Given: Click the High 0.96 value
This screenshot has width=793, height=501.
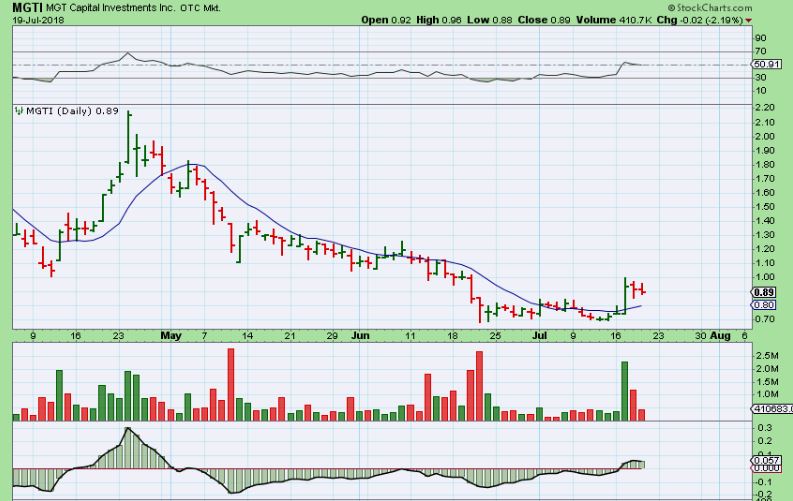Looking at the screenshot, I should tap(439, 20).
